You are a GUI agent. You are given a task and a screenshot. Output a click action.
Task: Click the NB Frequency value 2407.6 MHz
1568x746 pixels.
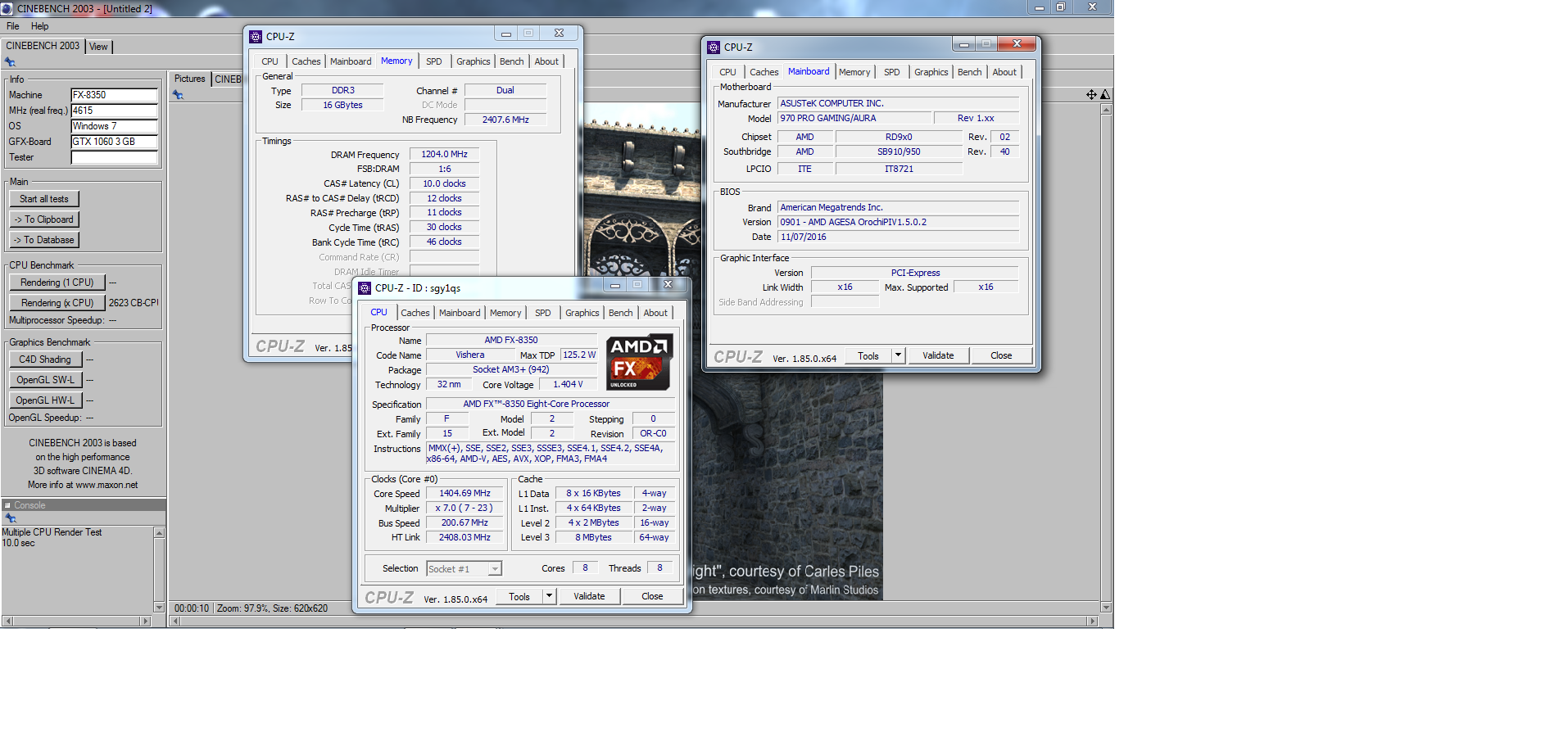point(505,120)
